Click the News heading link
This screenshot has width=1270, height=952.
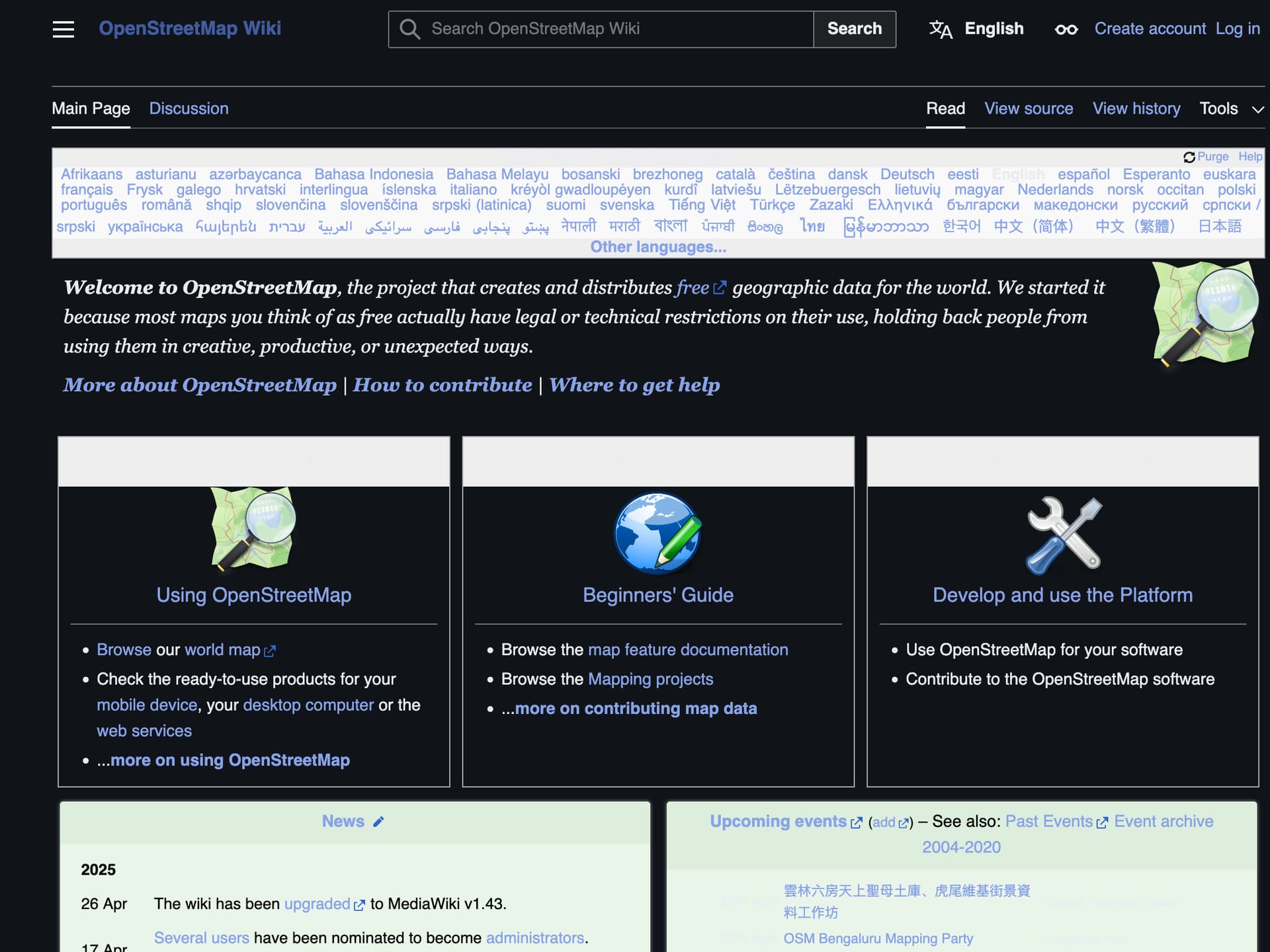(x=343, y=821)
